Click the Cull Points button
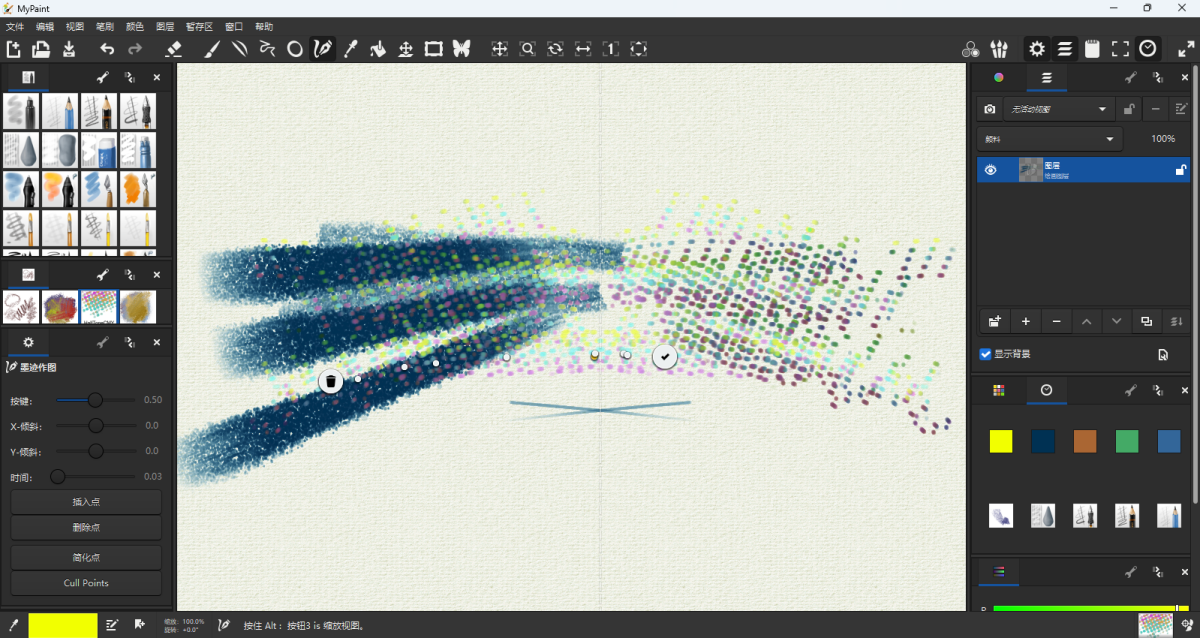1200x638 pixels. point(86,583)
